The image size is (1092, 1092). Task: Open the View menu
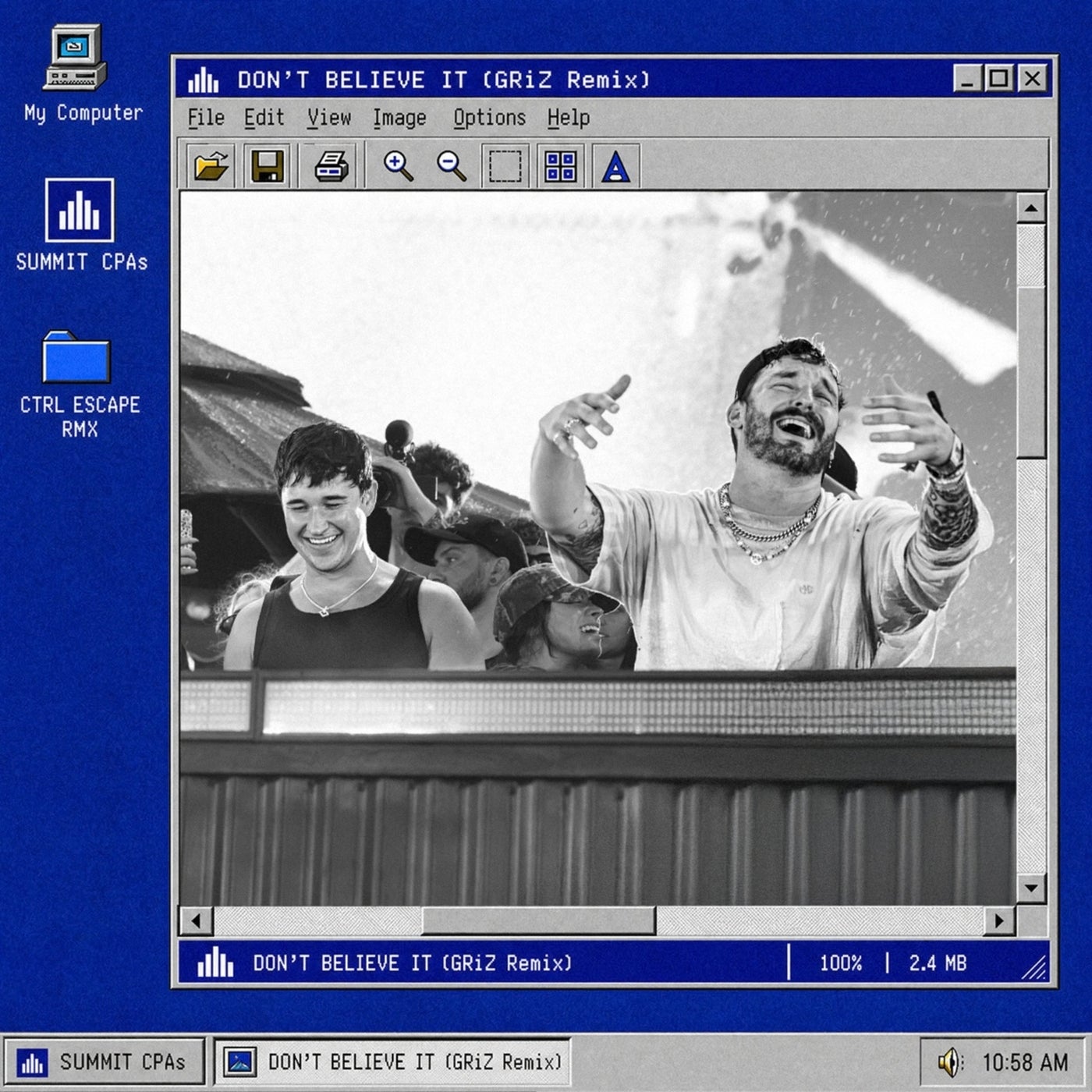[328, 118]
